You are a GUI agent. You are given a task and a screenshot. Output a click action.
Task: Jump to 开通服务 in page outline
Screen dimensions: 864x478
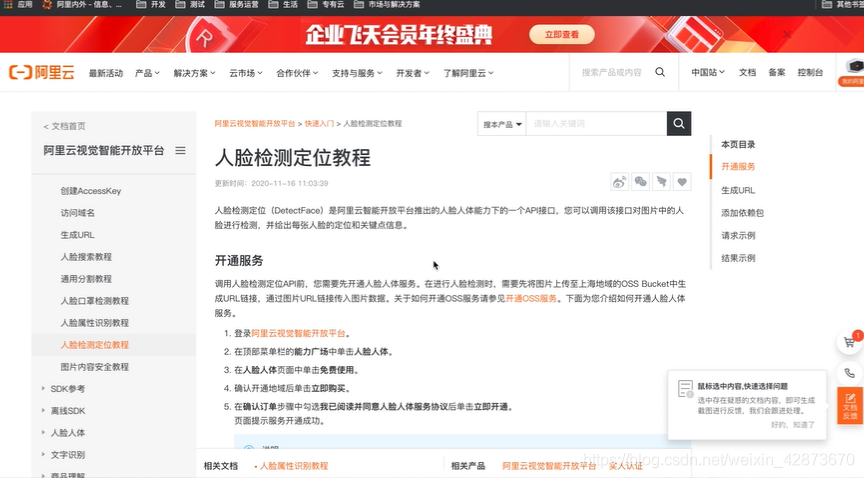click(738, 167)
